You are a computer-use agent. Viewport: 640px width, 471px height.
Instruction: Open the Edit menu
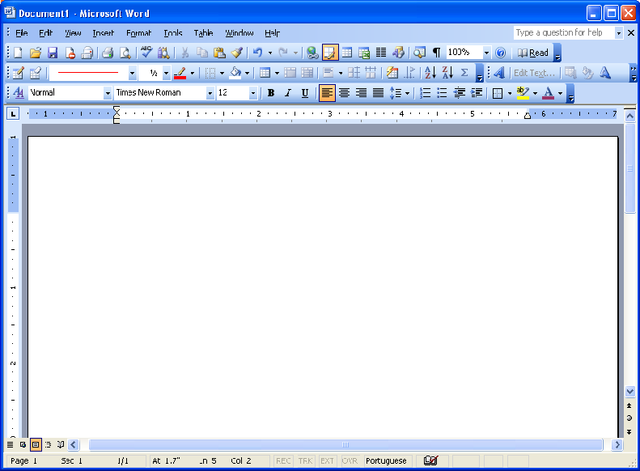[46, 33]
